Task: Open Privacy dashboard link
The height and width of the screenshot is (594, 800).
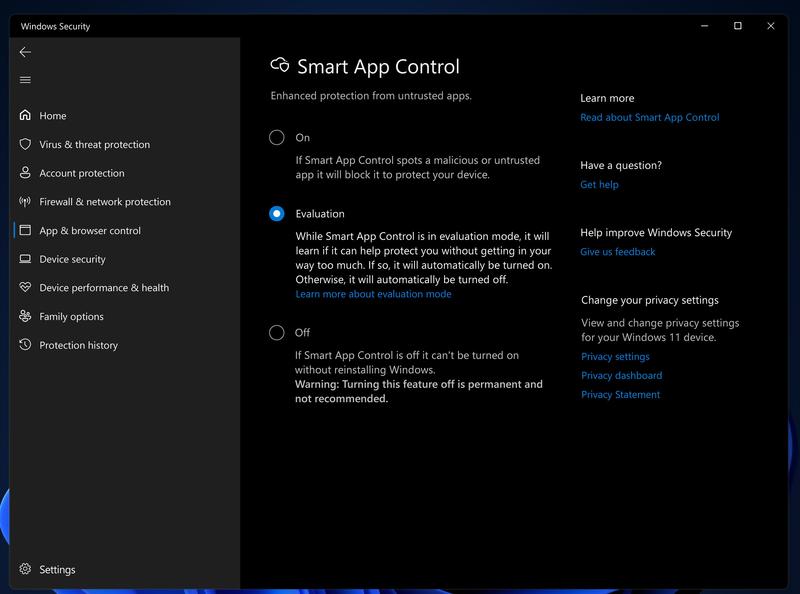Action: click(621, 376)
